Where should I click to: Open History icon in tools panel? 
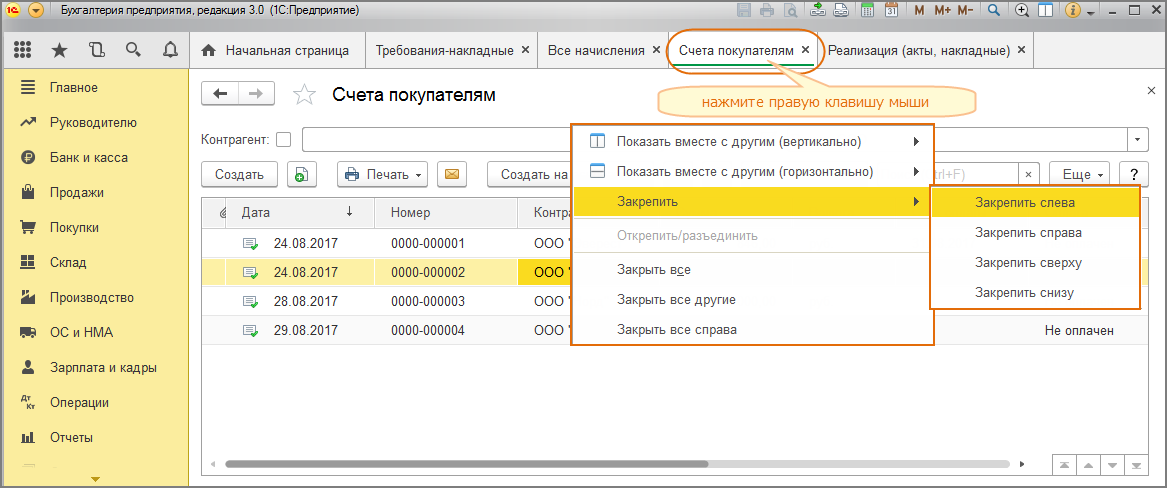97,51
